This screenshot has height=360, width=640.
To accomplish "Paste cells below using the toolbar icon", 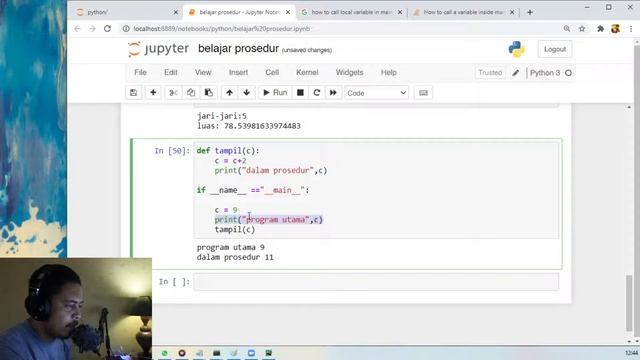I will point(209,93).
